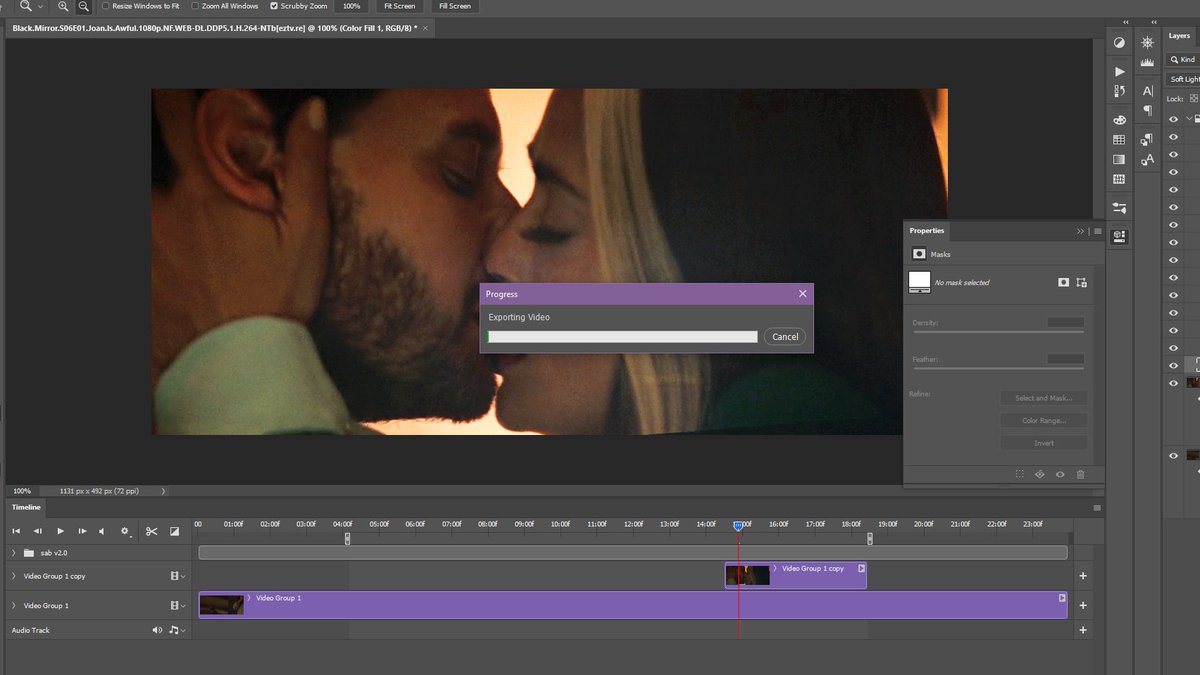Open the Character Styles panel icon
Screen dimensions: 1200x675
click(1147, 158)
